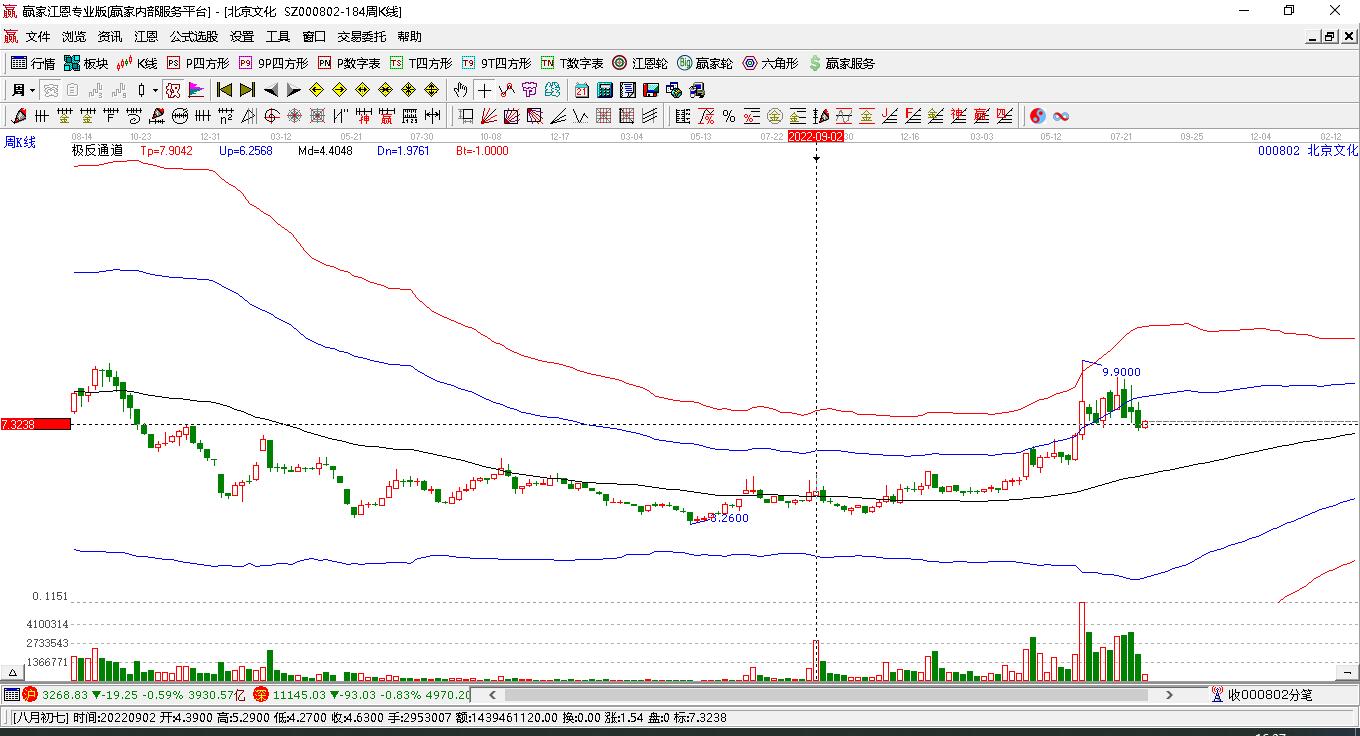Click the 收000802分笔 status link

(x=1269, y=694)
